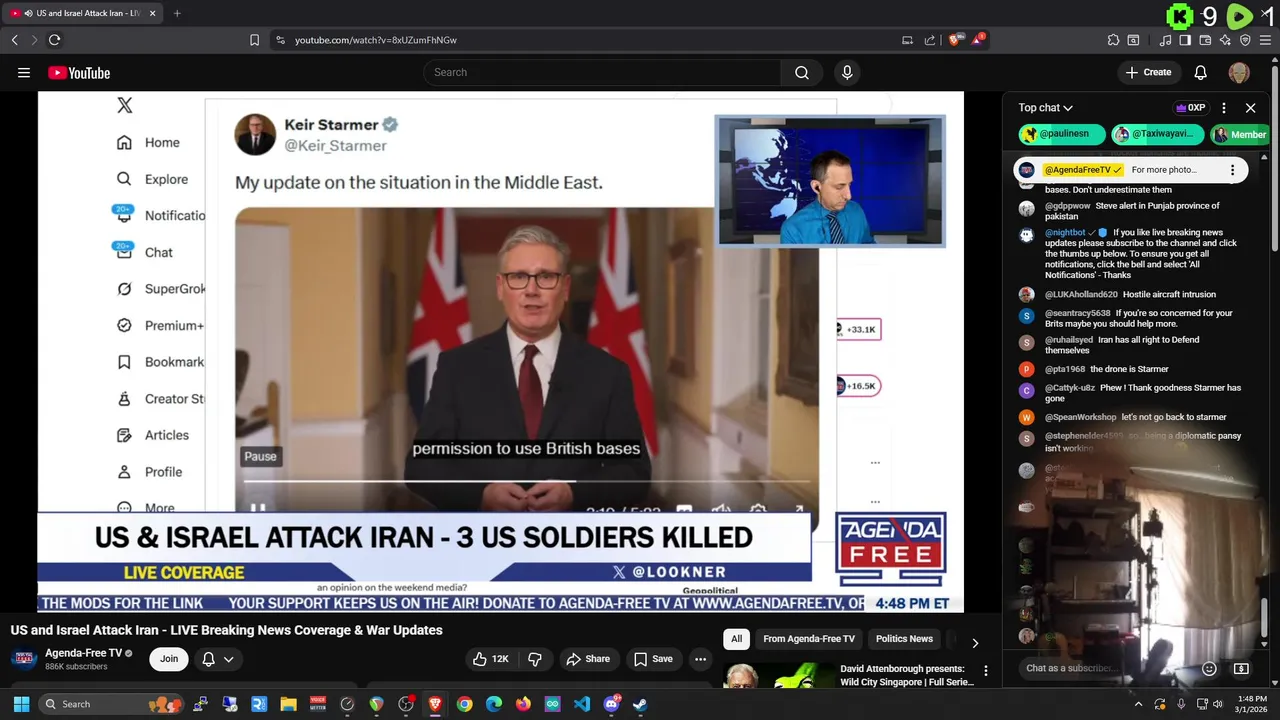The height and width of the screenshot is (720, 1280).
Task: Close the live chat panel
Action: (x=1250, y=107)
